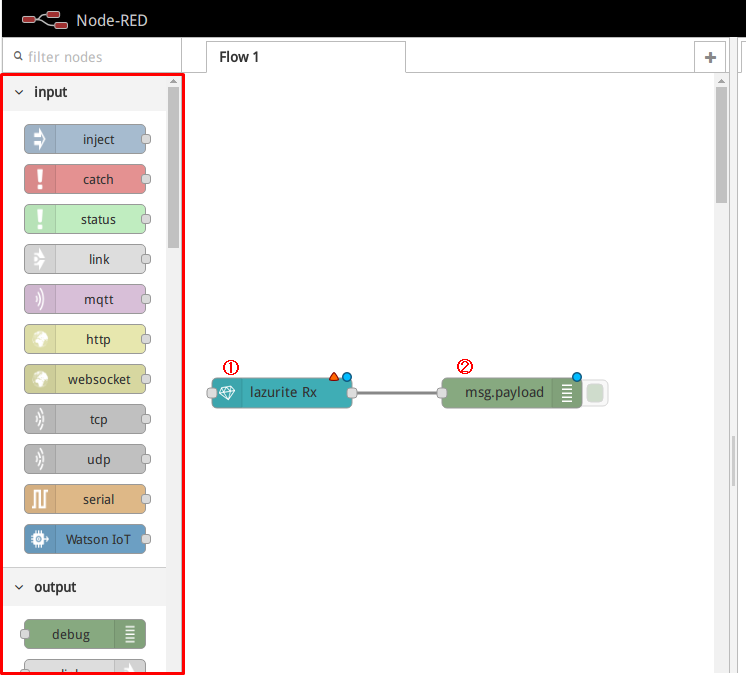Click the lazurite Rx node on canvas
The width and height of the screenshot is (746, 675).
(x=282, y=392)
